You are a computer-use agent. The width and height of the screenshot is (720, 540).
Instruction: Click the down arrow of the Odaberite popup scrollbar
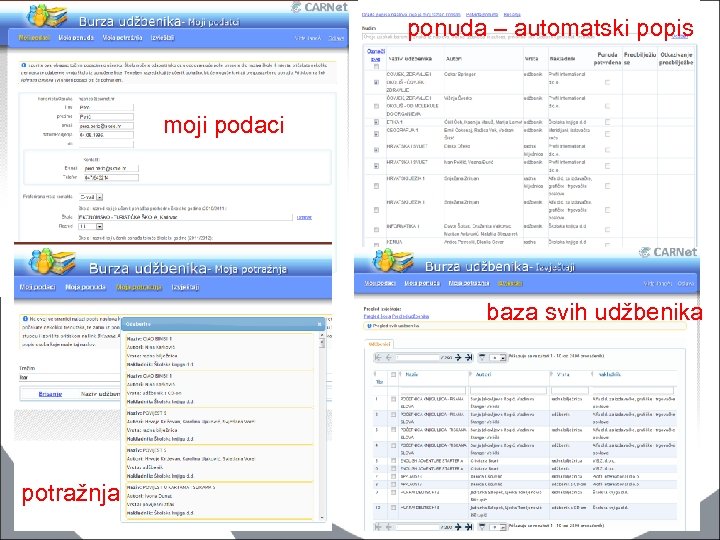322,518
